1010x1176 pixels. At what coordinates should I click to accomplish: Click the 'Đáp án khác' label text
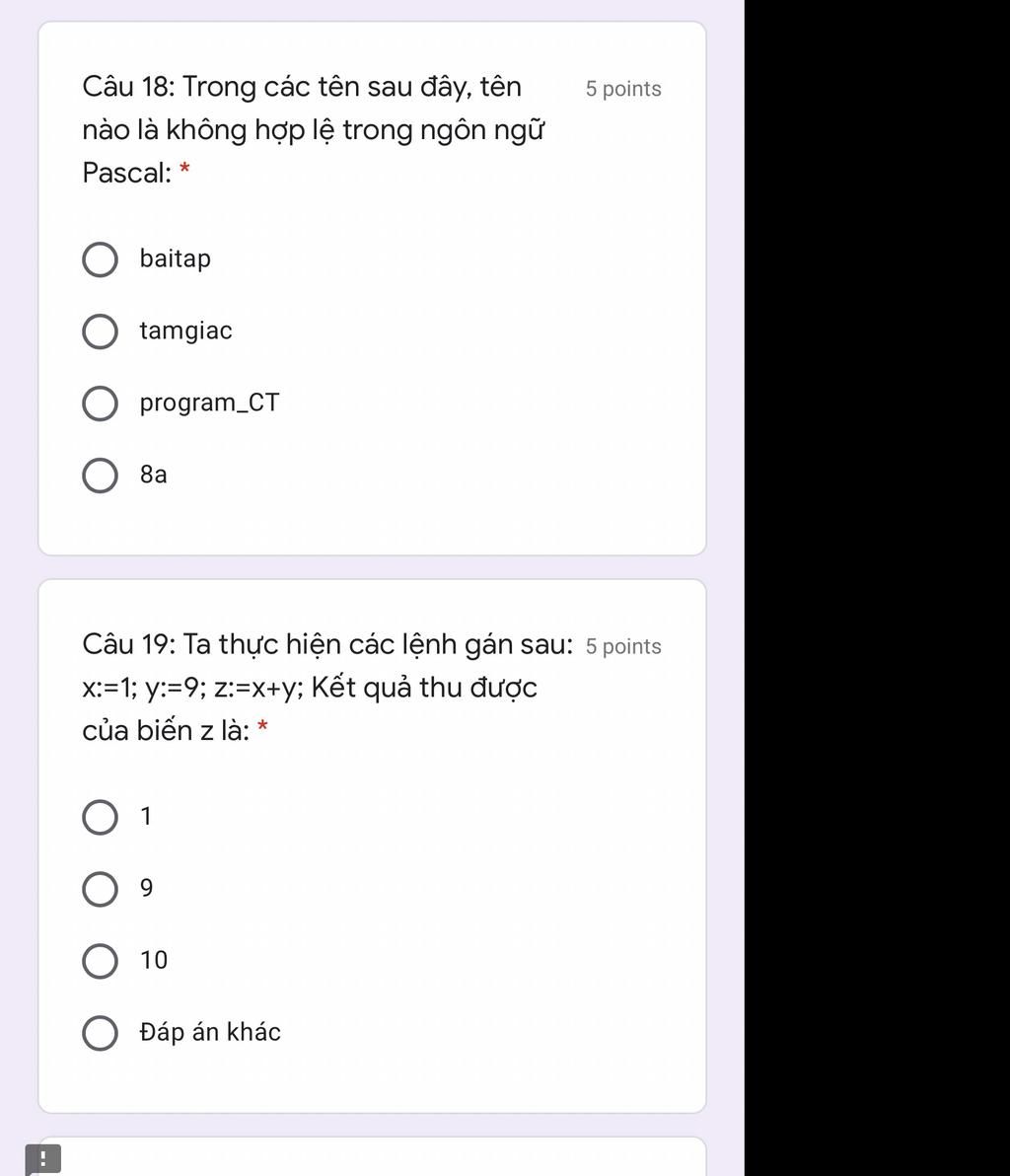(210, 1031)
